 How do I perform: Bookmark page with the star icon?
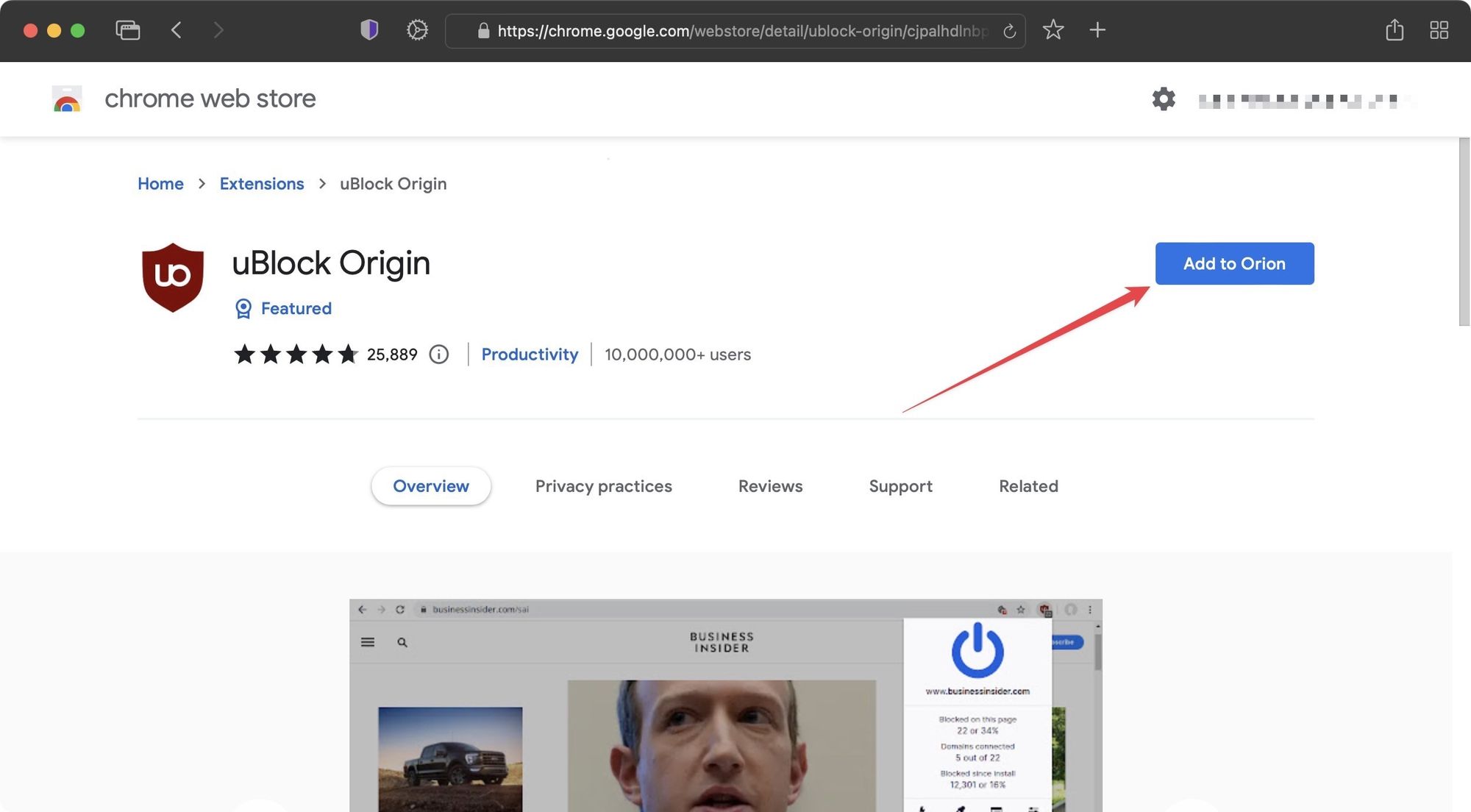pos(1053,30)
